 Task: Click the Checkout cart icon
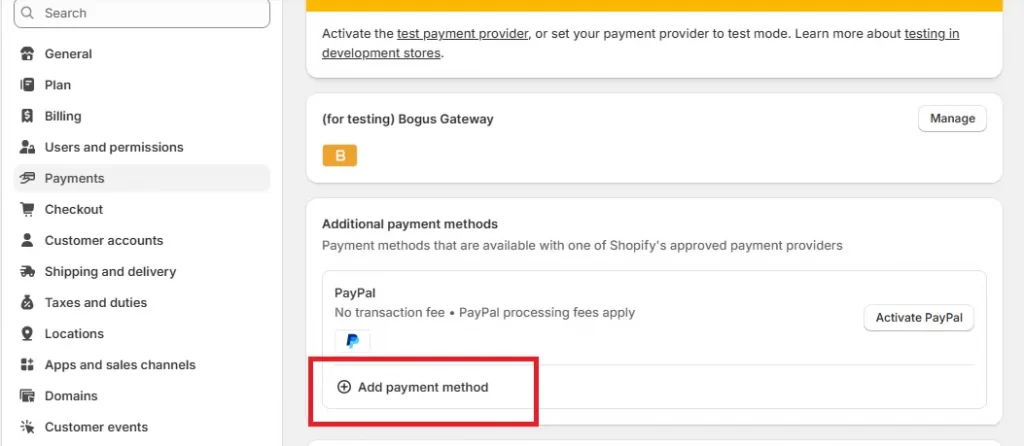[27, 209]
